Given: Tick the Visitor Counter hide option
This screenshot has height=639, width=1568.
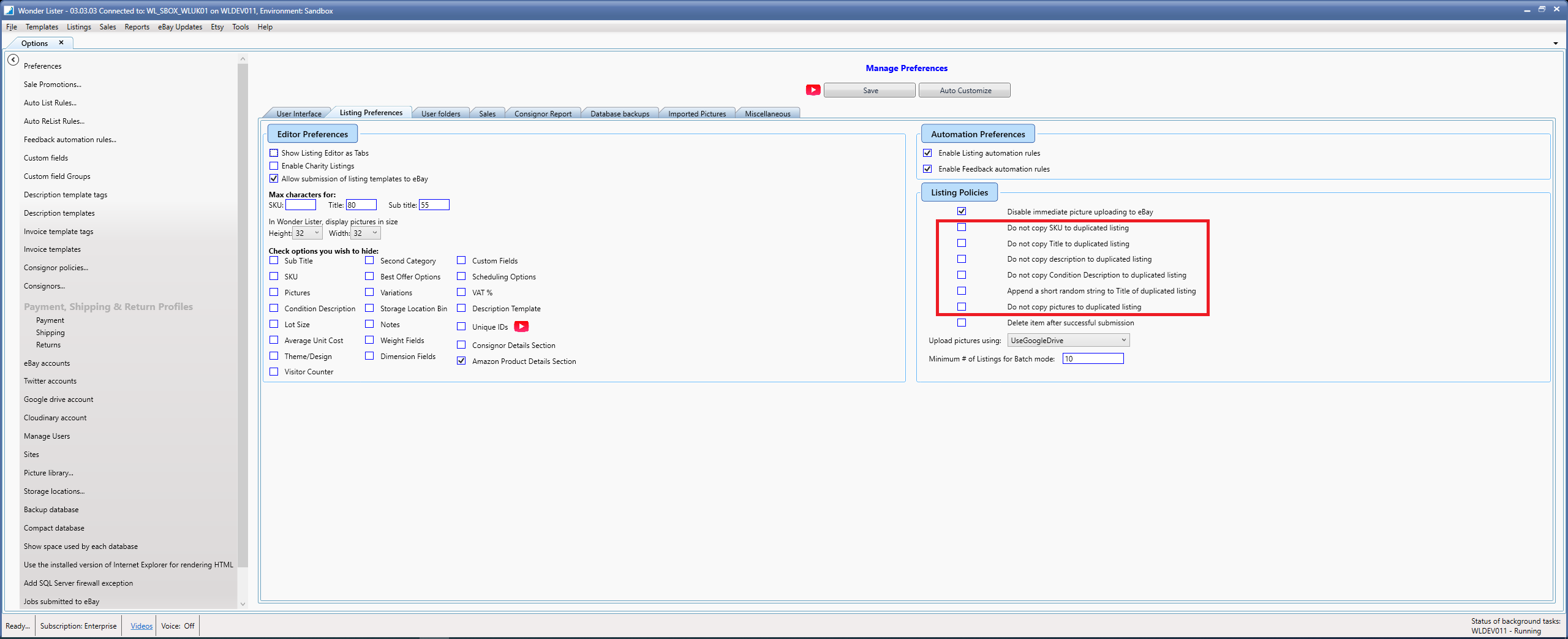Looking at the screenshot, I should coord(274,371).
